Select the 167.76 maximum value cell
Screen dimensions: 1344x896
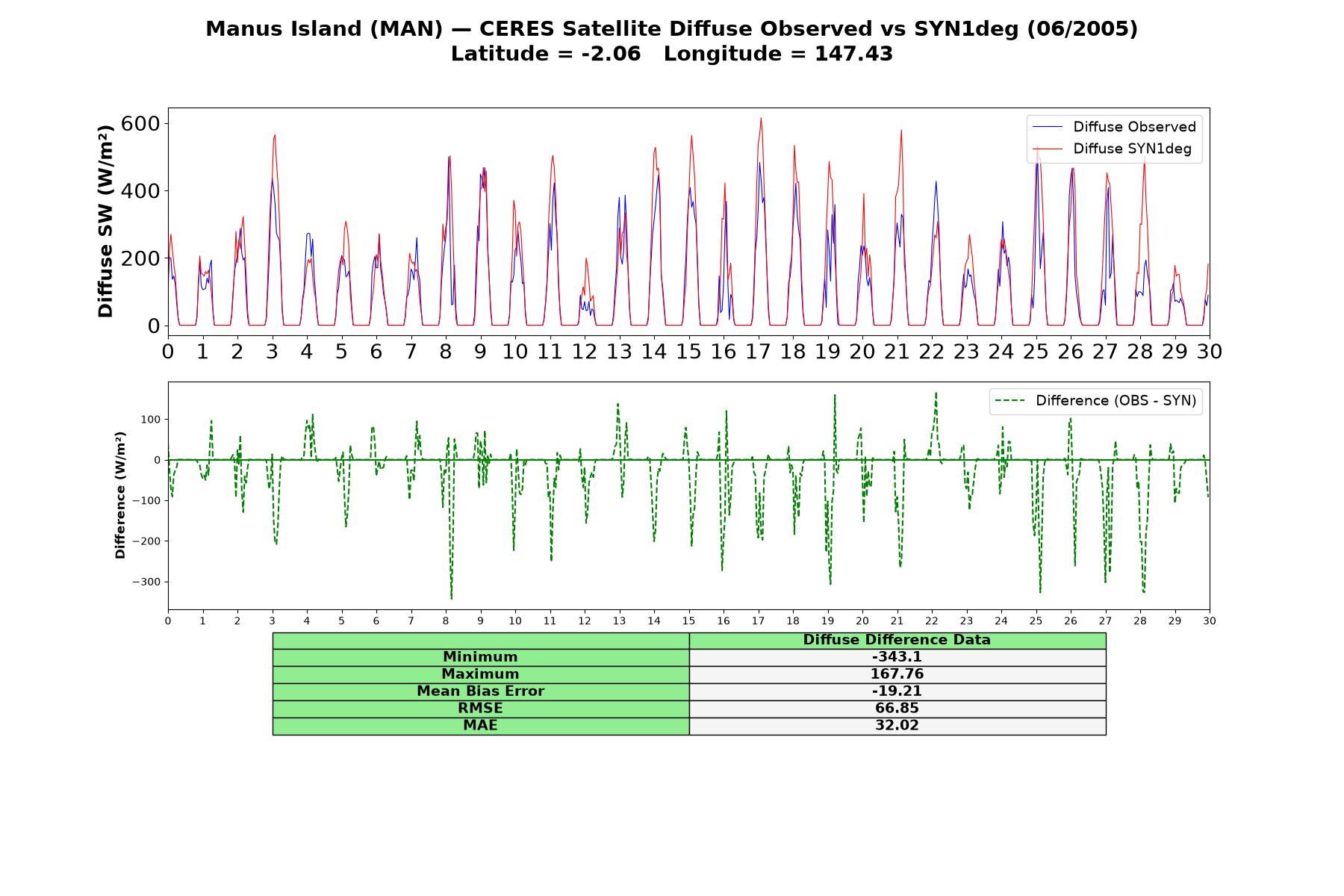pos(897,674)
